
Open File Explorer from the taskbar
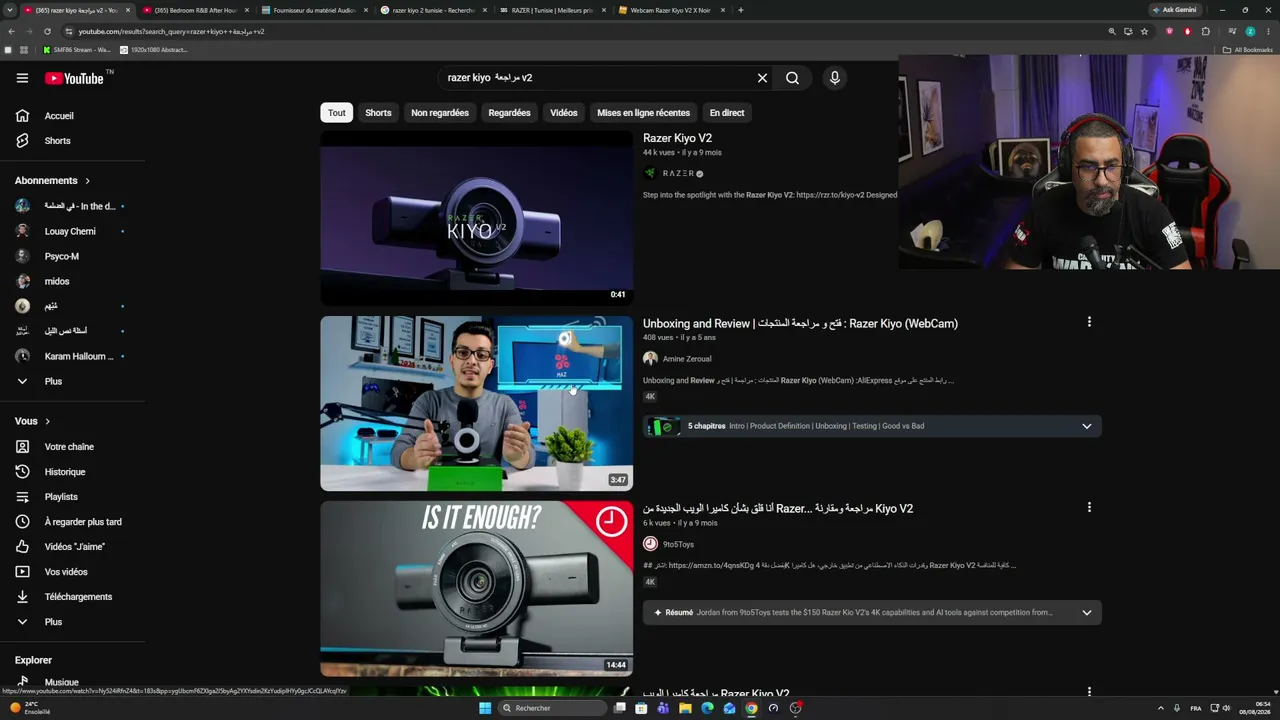(x=685, y=708)
